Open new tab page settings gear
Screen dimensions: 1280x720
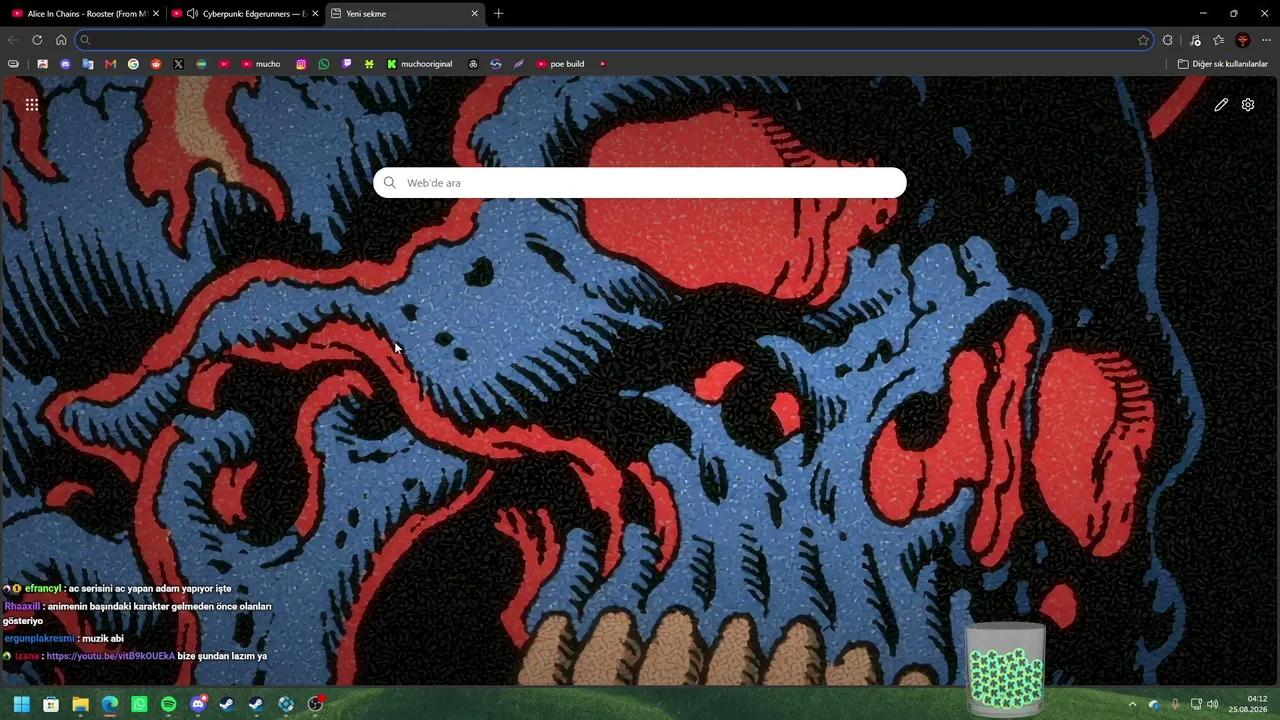click(x=1248, y=105)
